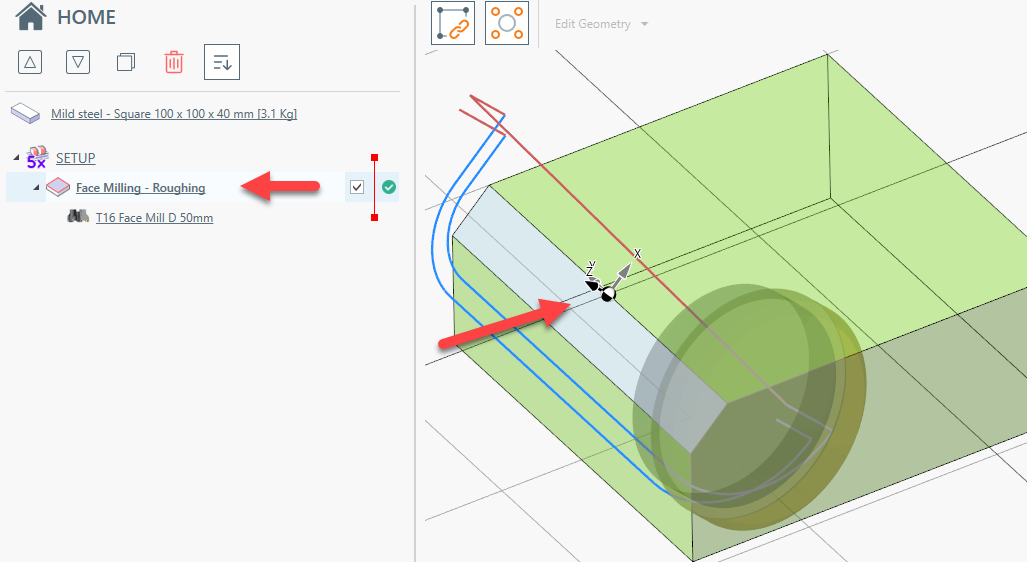This screenshot has height=562, width=1027.
Task: Open the Mild steel stock material link
Action: click(x=174, y=114)
